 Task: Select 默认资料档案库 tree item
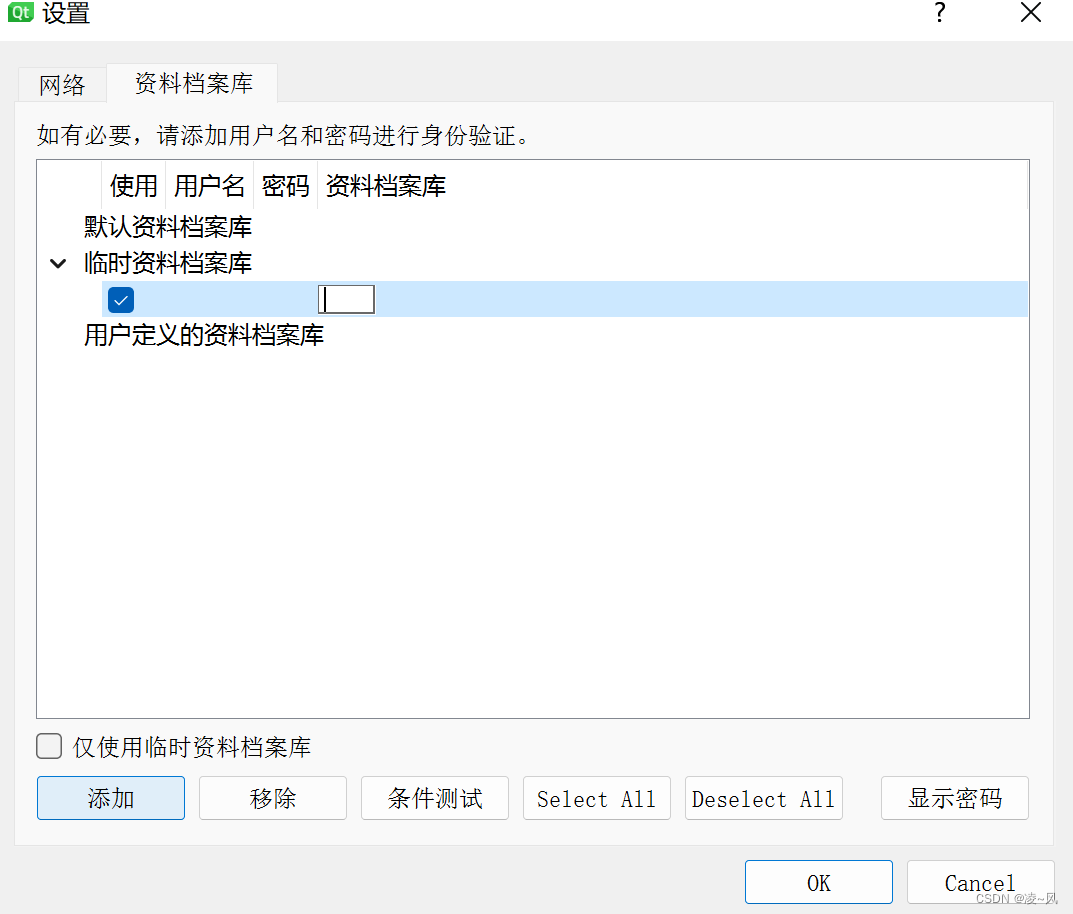[168, 227]
